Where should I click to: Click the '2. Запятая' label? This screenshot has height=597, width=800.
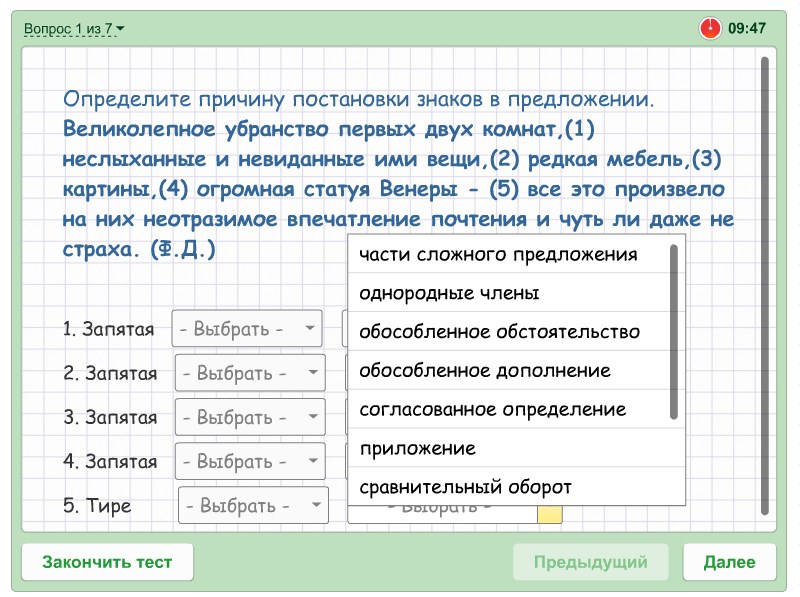[110, 374]
